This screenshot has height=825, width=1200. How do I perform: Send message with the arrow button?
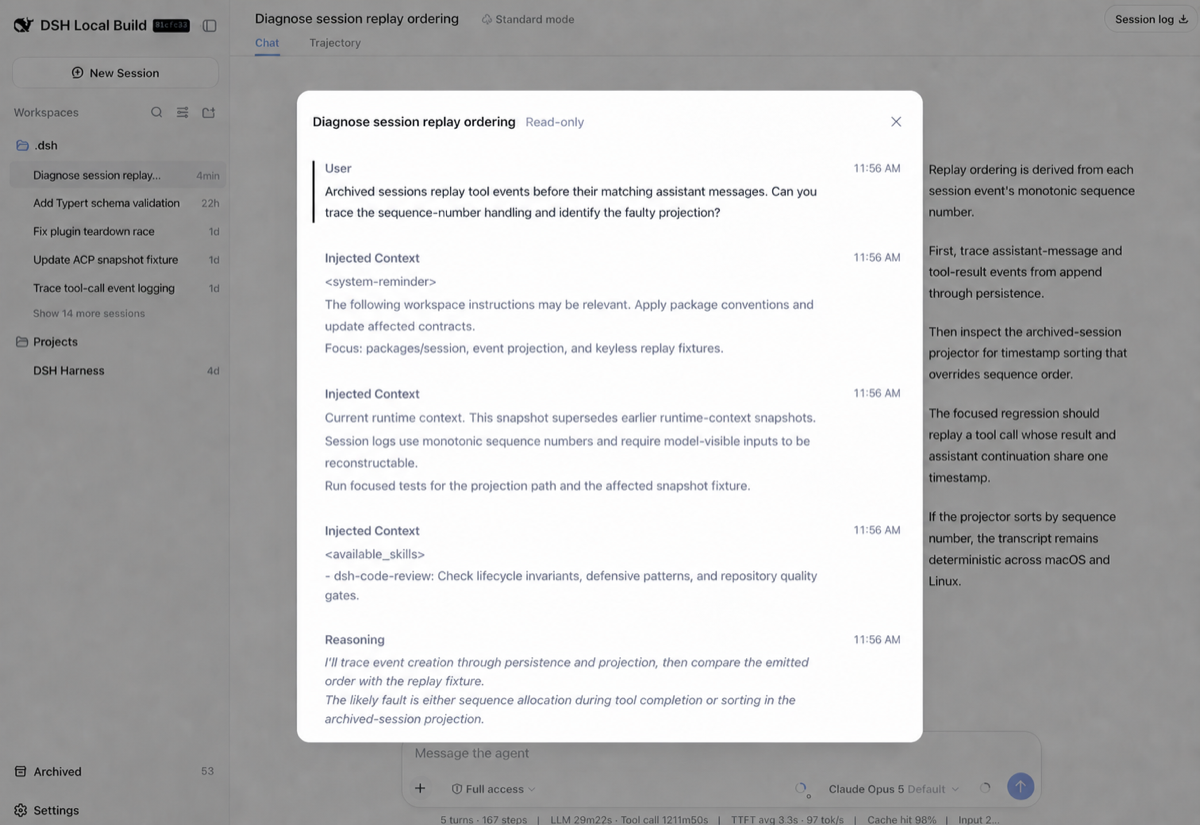pyautogui.click(x=1020, y=786)
